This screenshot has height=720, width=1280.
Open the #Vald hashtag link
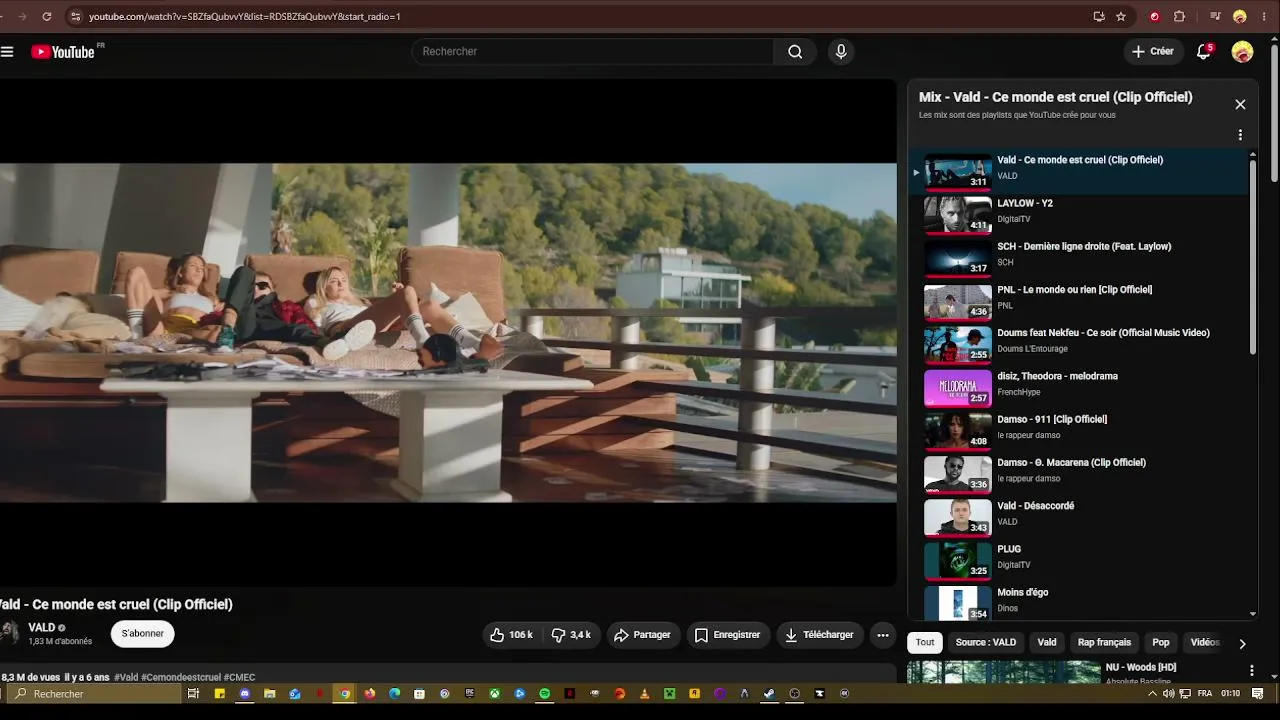coord(126,678)
